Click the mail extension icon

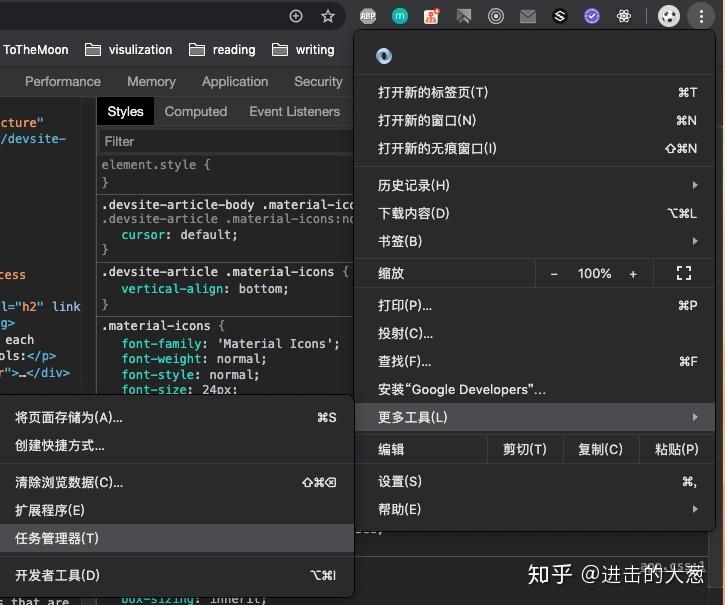point(528,16)
